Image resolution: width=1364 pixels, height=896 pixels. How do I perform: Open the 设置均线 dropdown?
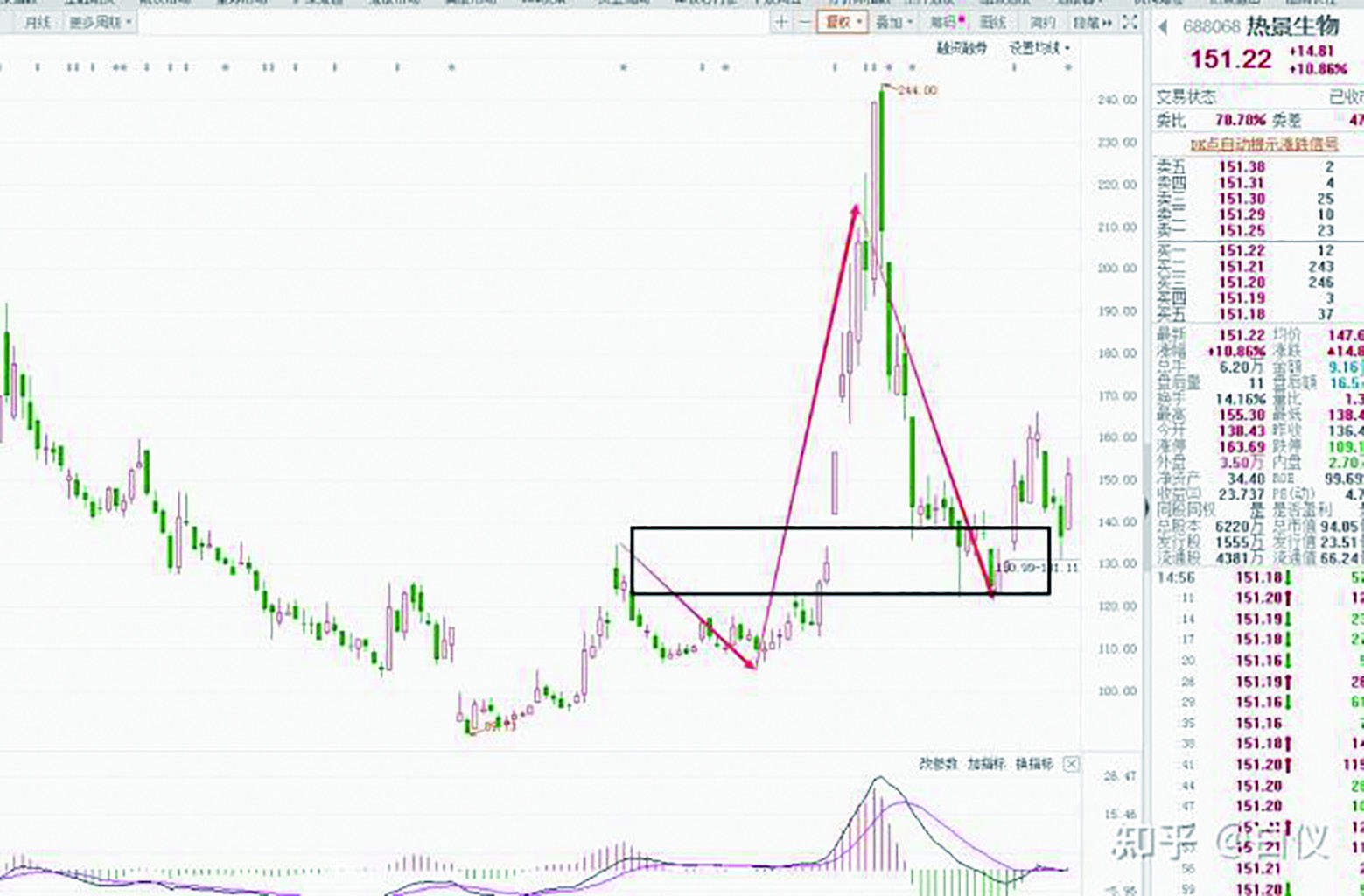click(1039, 48)
